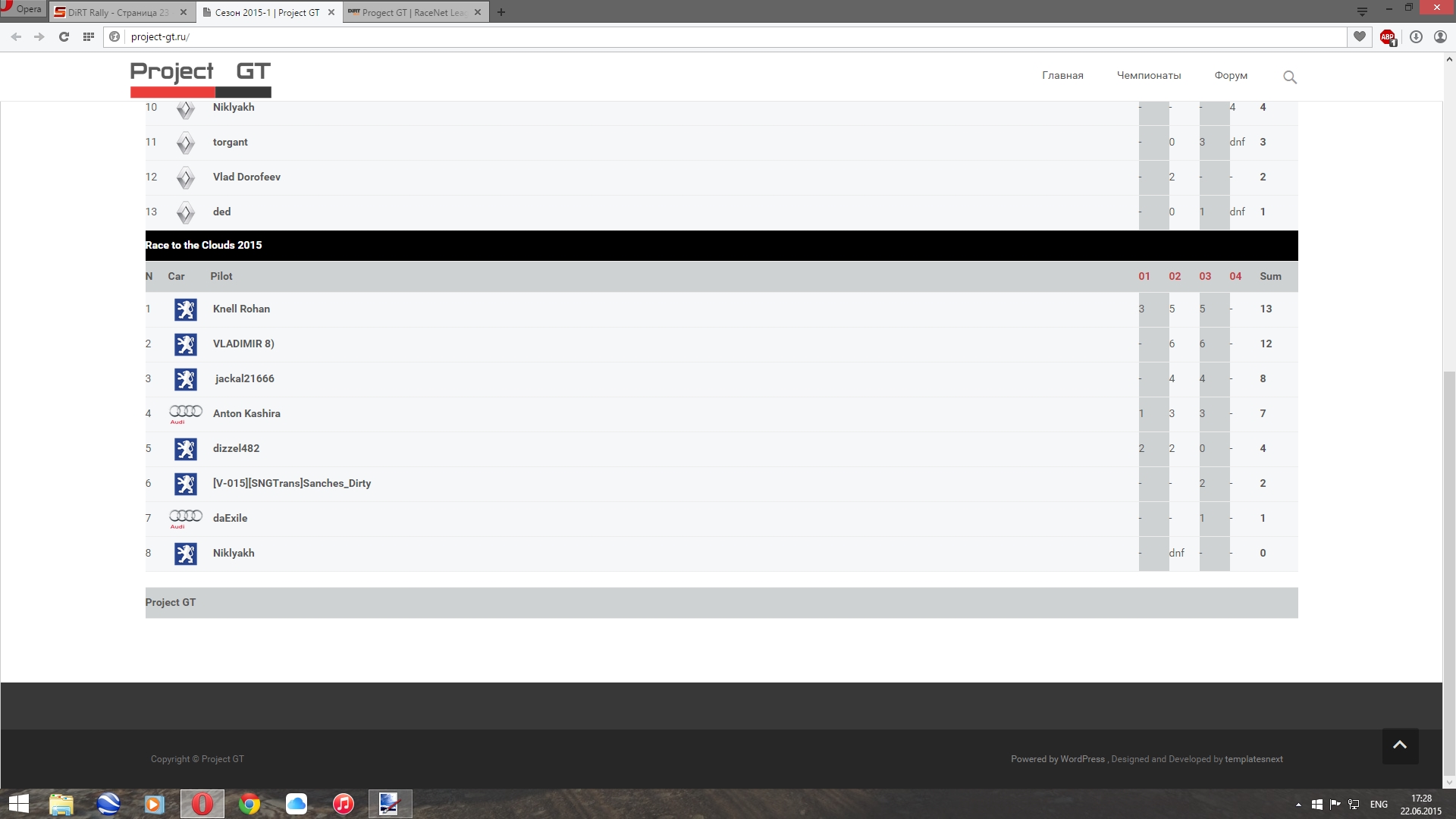Click the Project GT logo

coord(200,78)
